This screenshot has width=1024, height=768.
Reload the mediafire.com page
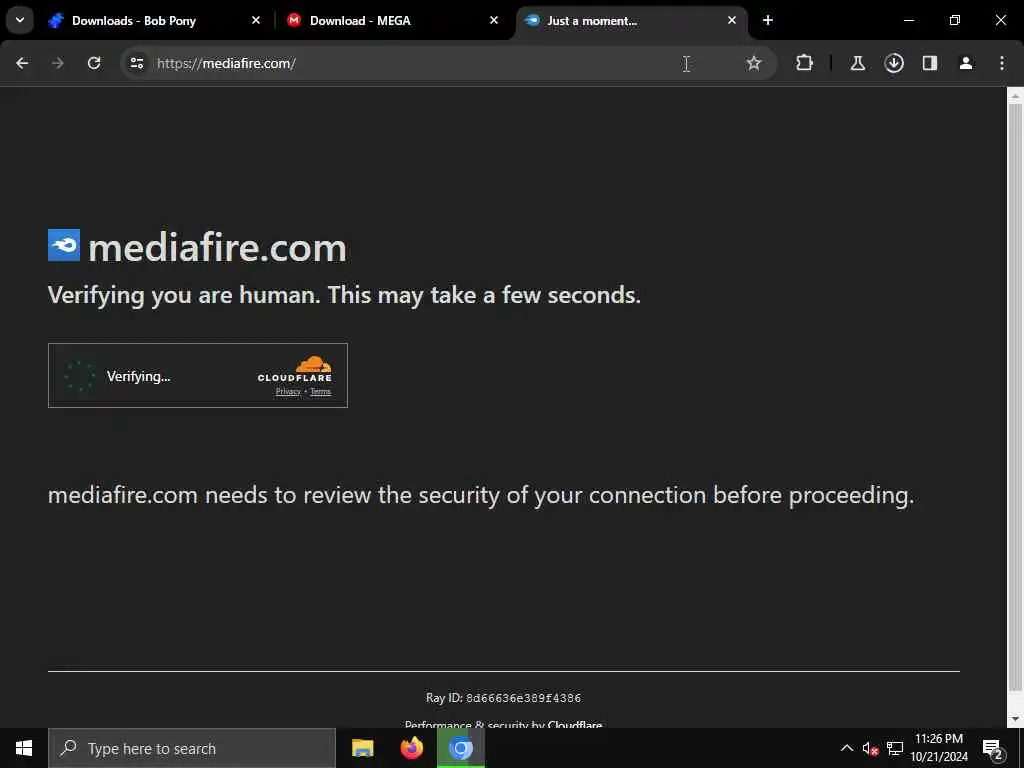click(94, 63)
